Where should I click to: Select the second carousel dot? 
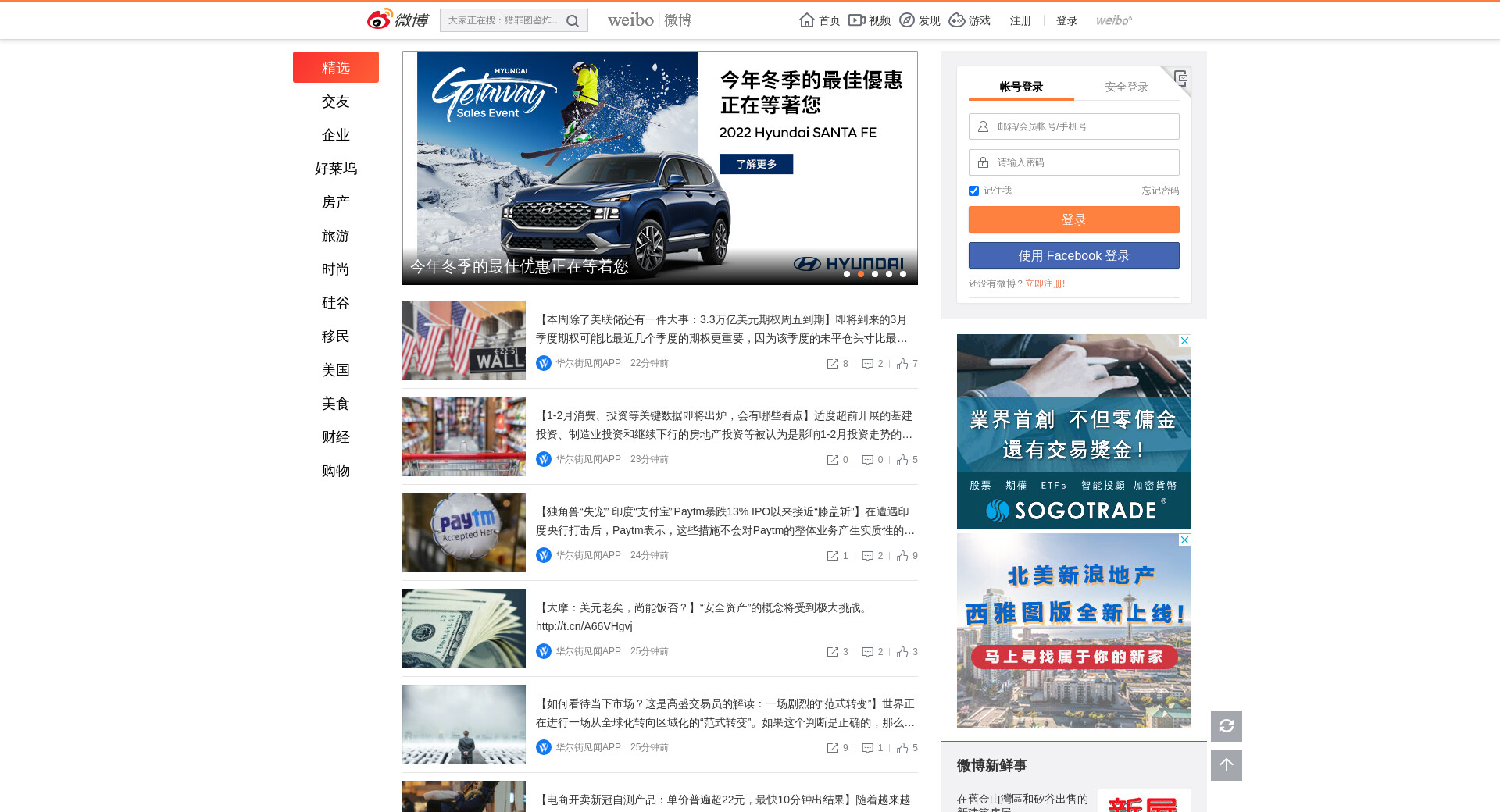[861, 274]
